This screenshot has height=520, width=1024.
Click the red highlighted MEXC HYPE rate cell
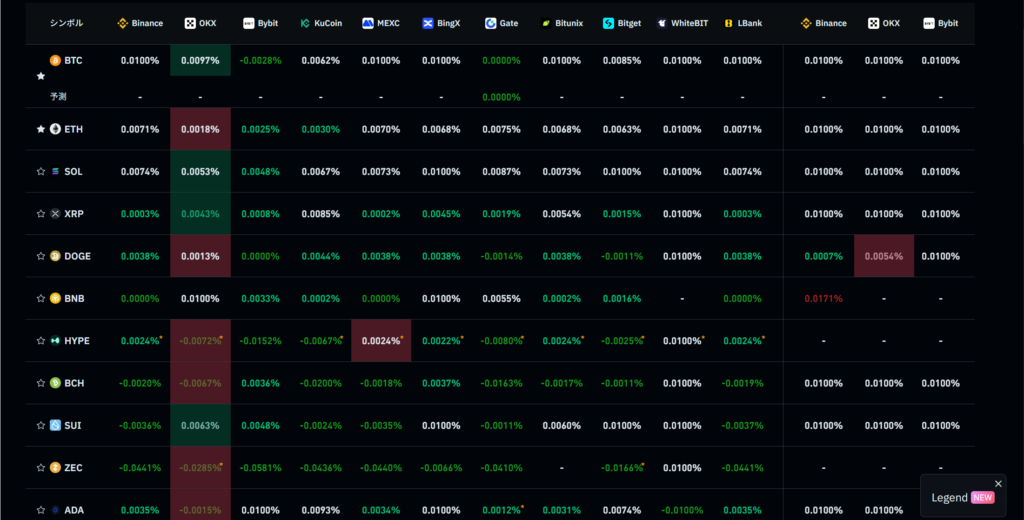pyautogui.click(x=381, y=341)
